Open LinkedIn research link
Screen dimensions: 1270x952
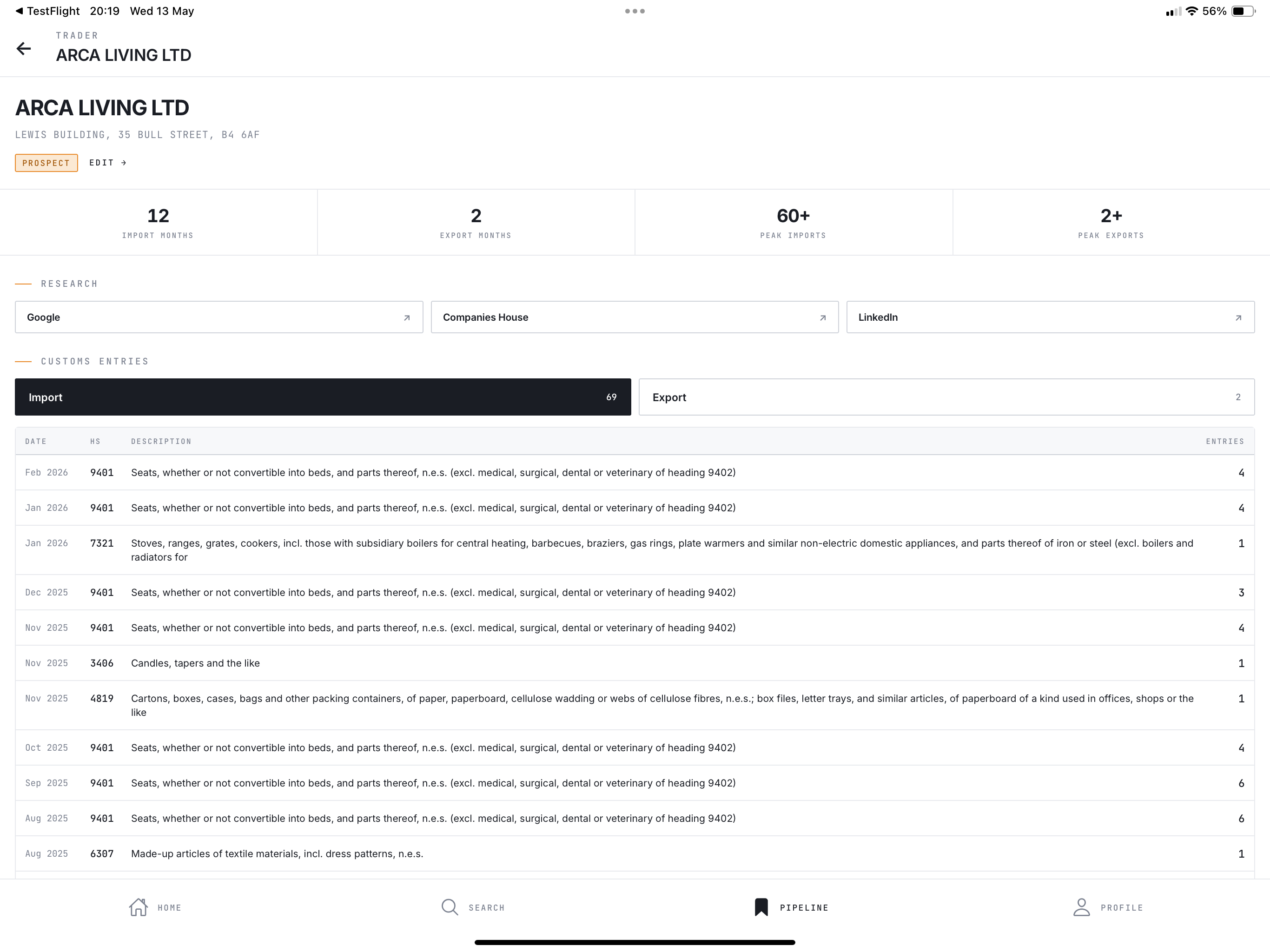pyautogui.click(x=1050, y=317)
